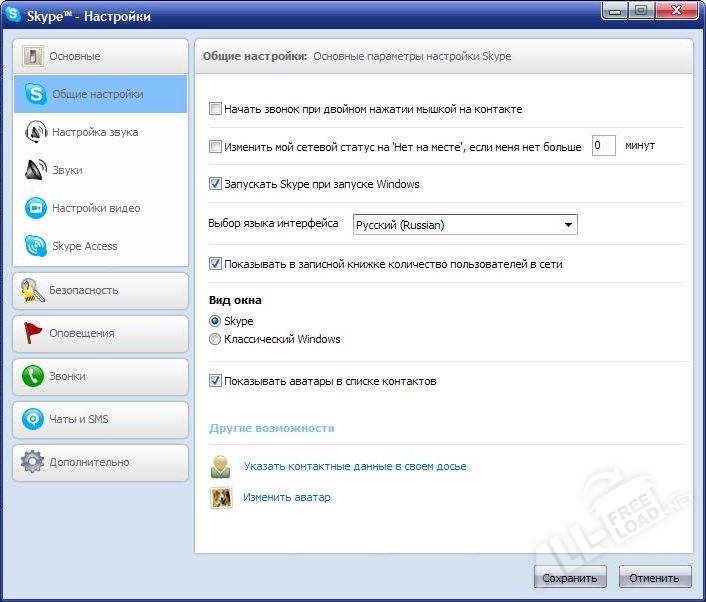Click the green phone Звонки icon
Screen dimensions: 706x602
coord(33,376)
